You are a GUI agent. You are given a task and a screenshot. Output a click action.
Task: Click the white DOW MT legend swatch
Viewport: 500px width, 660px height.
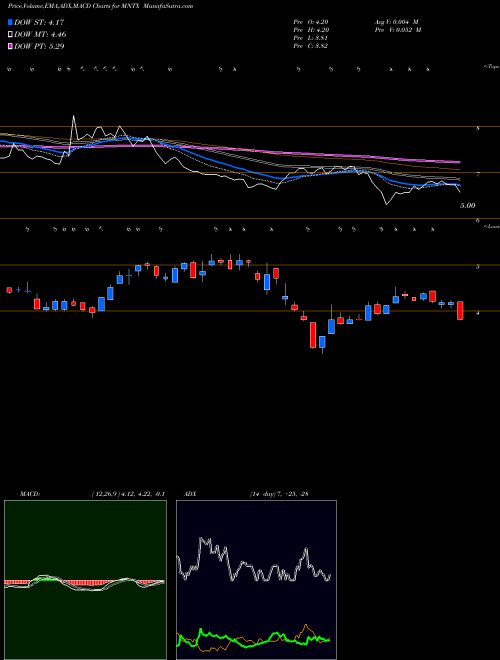(x=10, y=34)
